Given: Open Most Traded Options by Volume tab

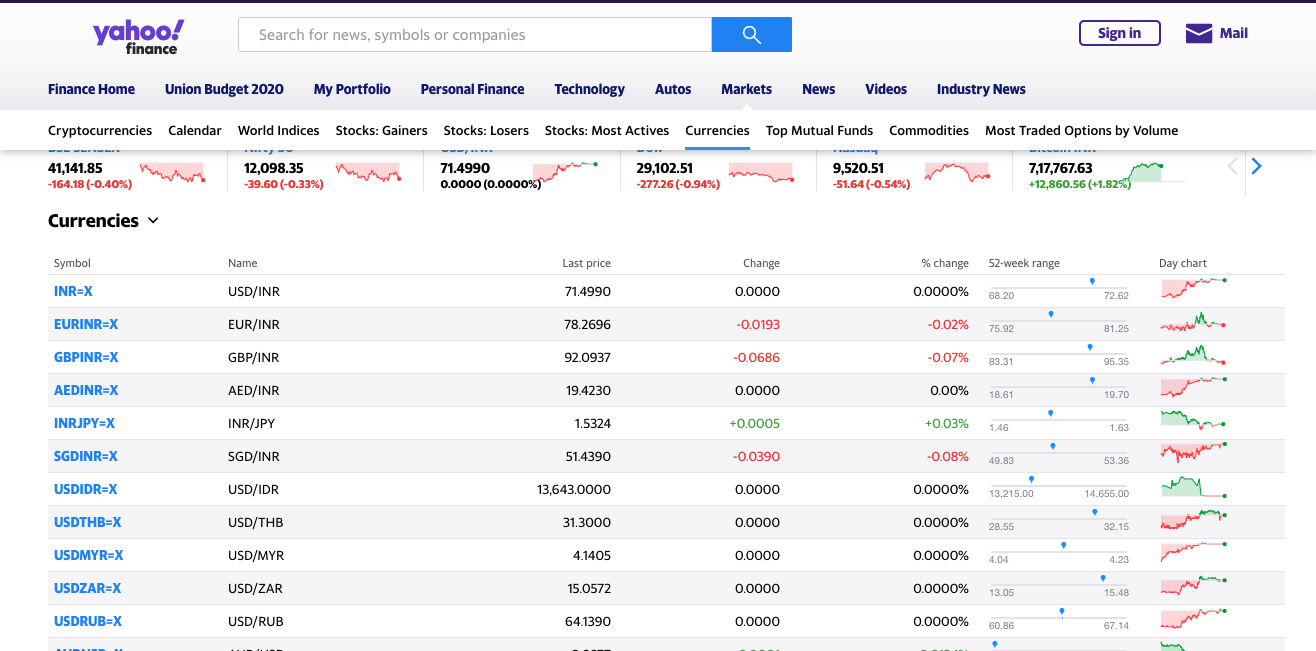Looking at the screenshot, I should (1081, 130).
